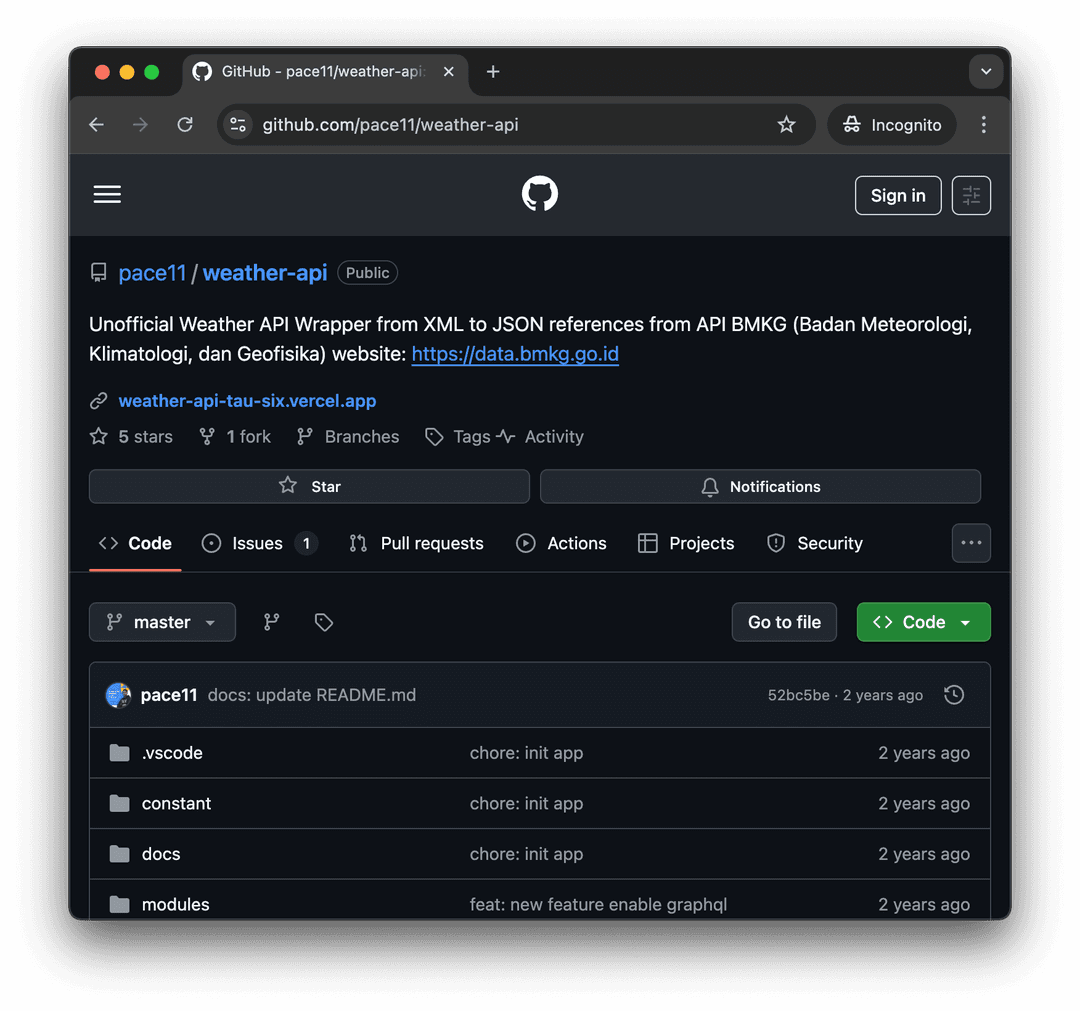Open the data.bmkg.go.id link
The image size is (1080, 1011).
(515, 354)
